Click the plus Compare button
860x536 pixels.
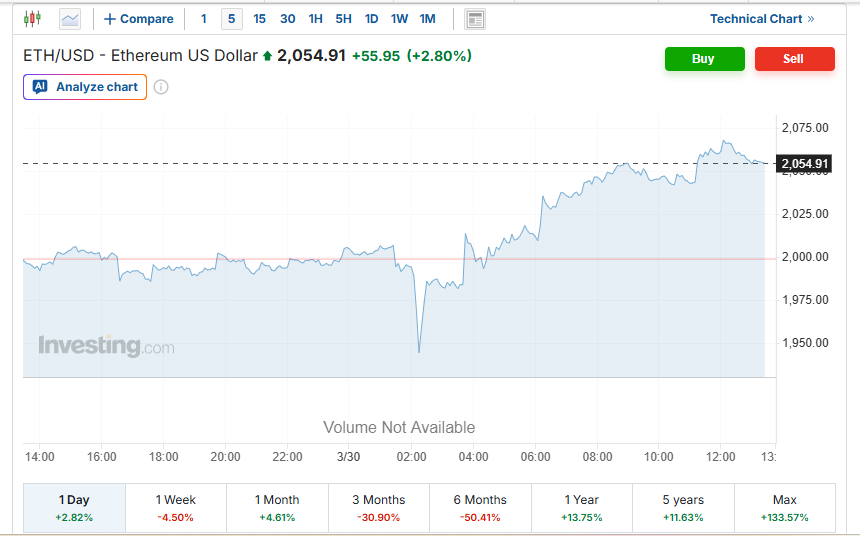point(139,19)
